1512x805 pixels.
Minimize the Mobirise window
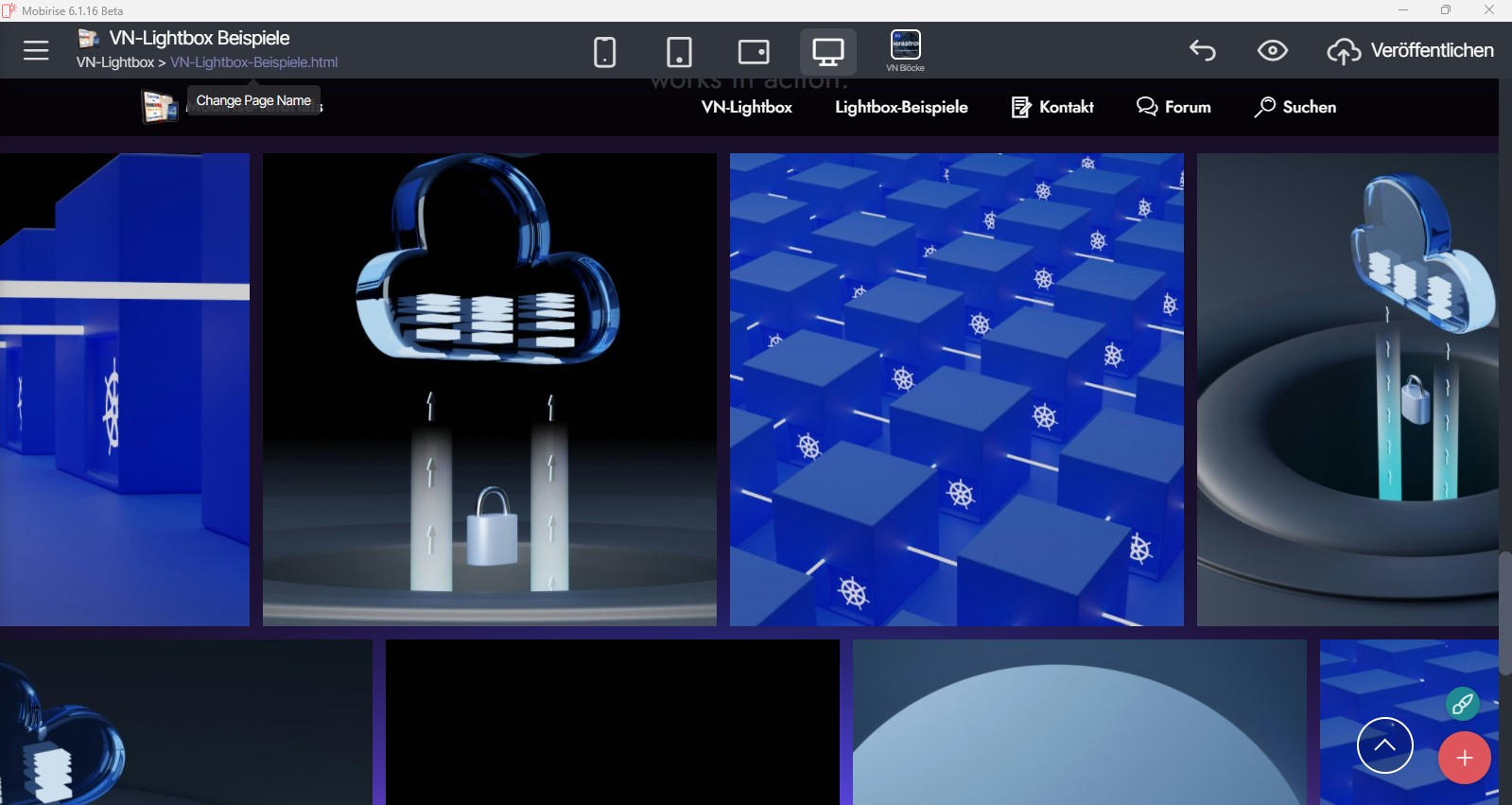1403,10
